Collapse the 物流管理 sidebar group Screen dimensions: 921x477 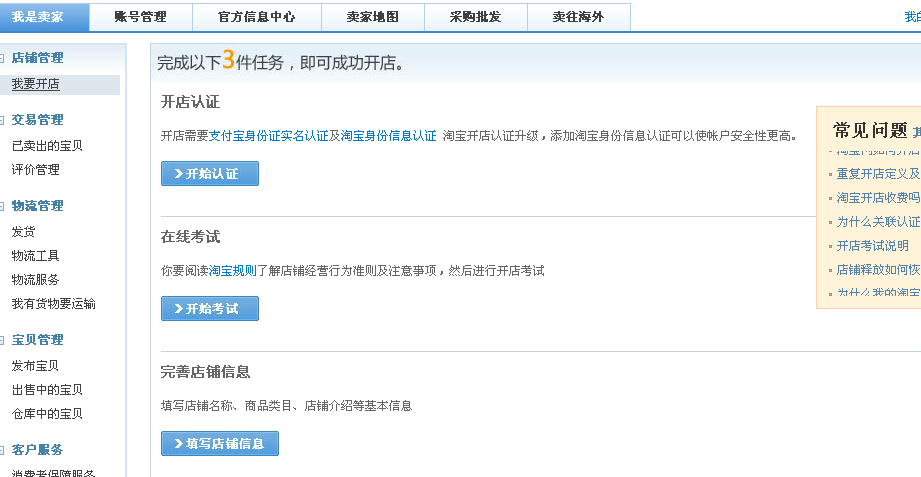pyautogui.click(x=4, y=206)
